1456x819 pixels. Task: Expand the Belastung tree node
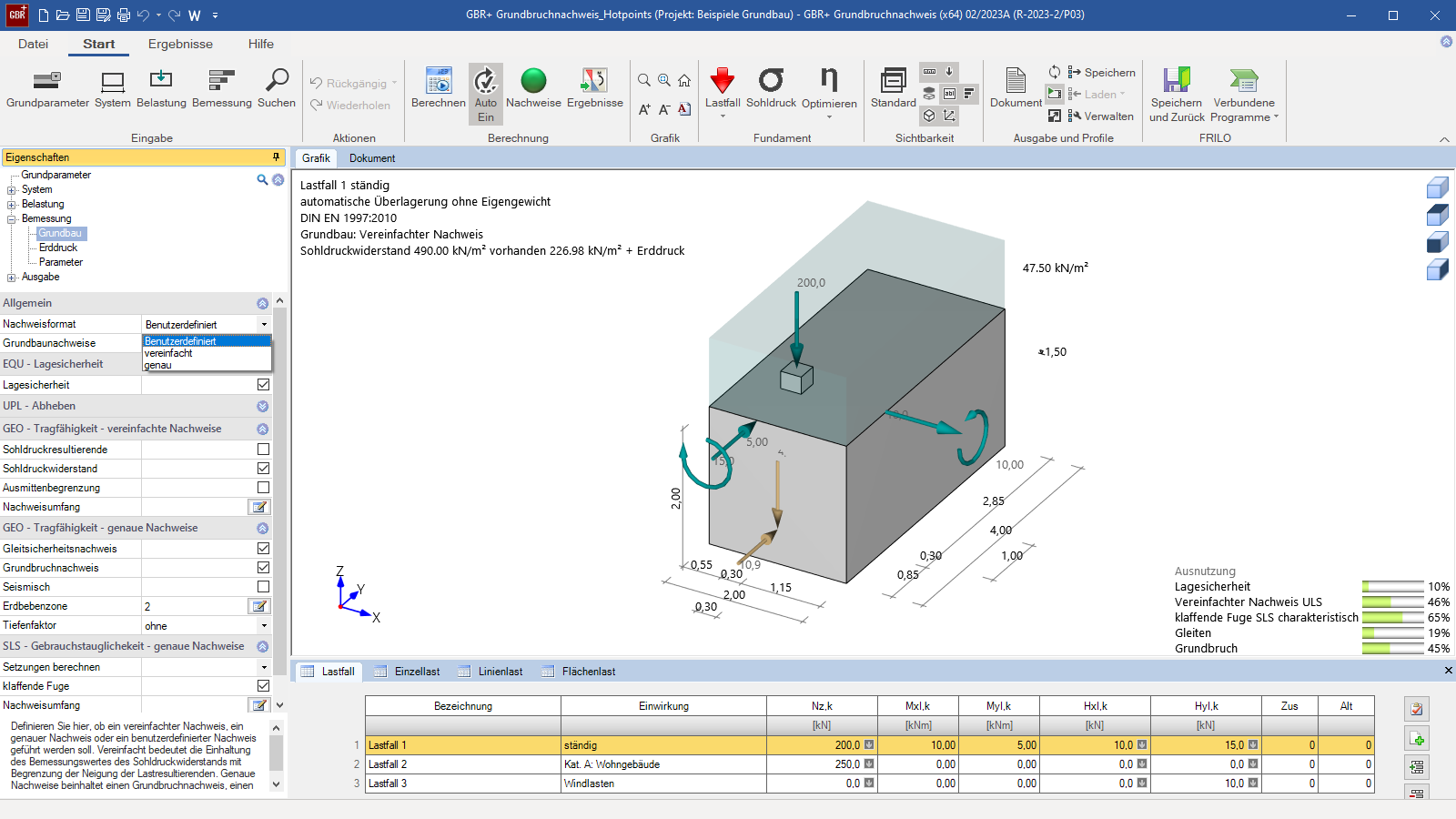pyautogui.click(x=12, y=205)
